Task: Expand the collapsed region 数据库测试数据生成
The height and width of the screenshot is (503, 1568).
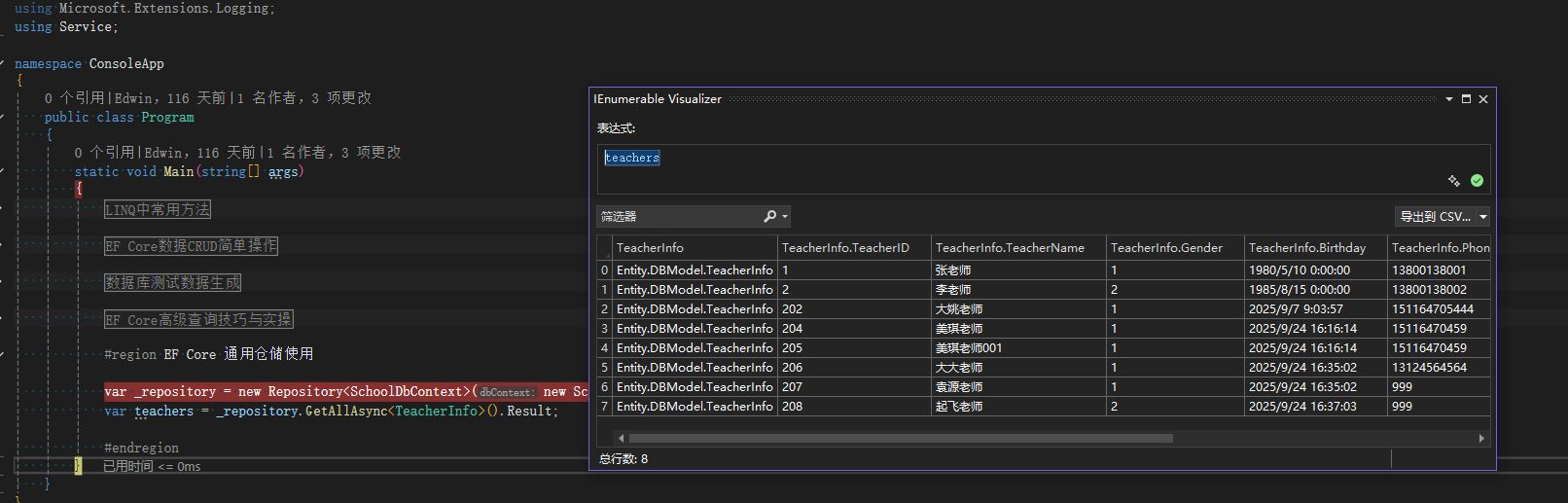Action: pos(172,282)
